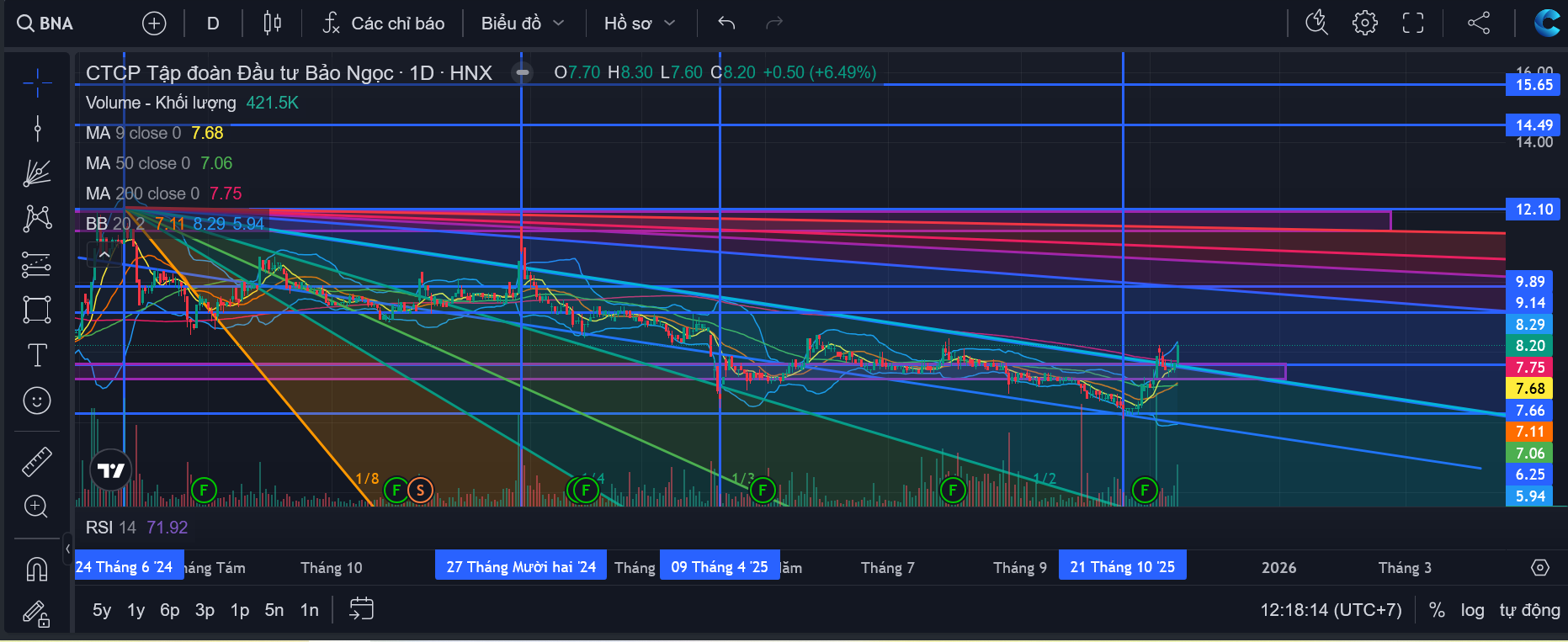Screen dimensions: 1568x642
Task: Open the D time interval selector
Action: pyautogui.click(x=213, y=24)
